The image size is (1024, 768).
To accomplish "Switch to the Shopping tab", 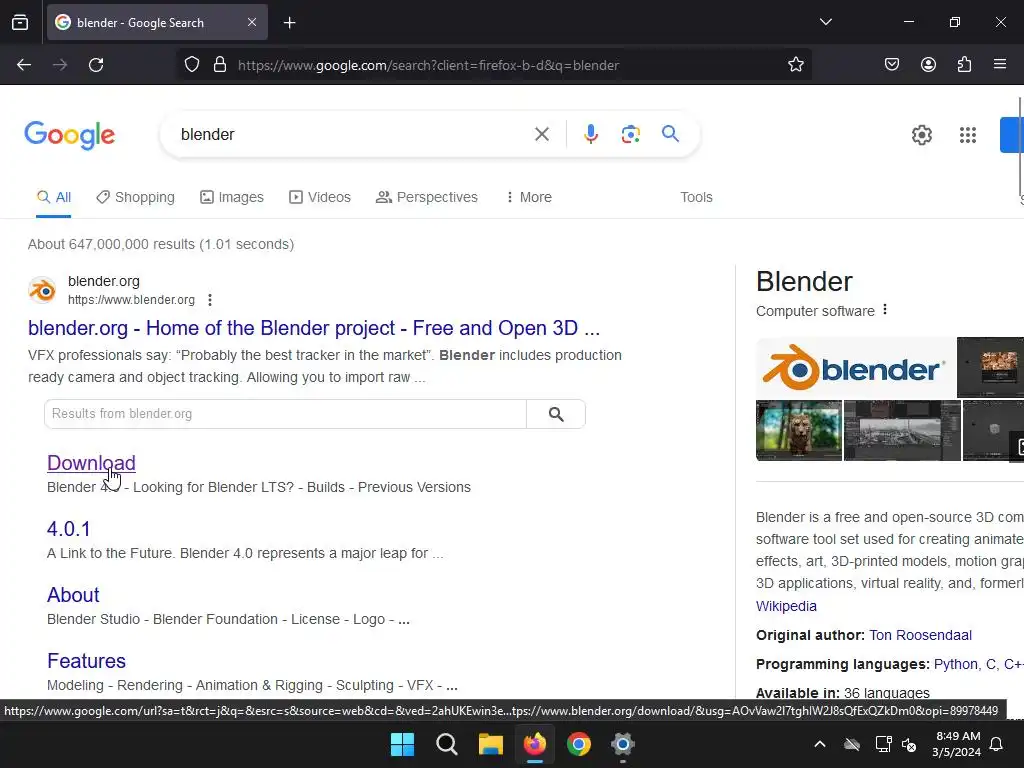I will point(136,197).
